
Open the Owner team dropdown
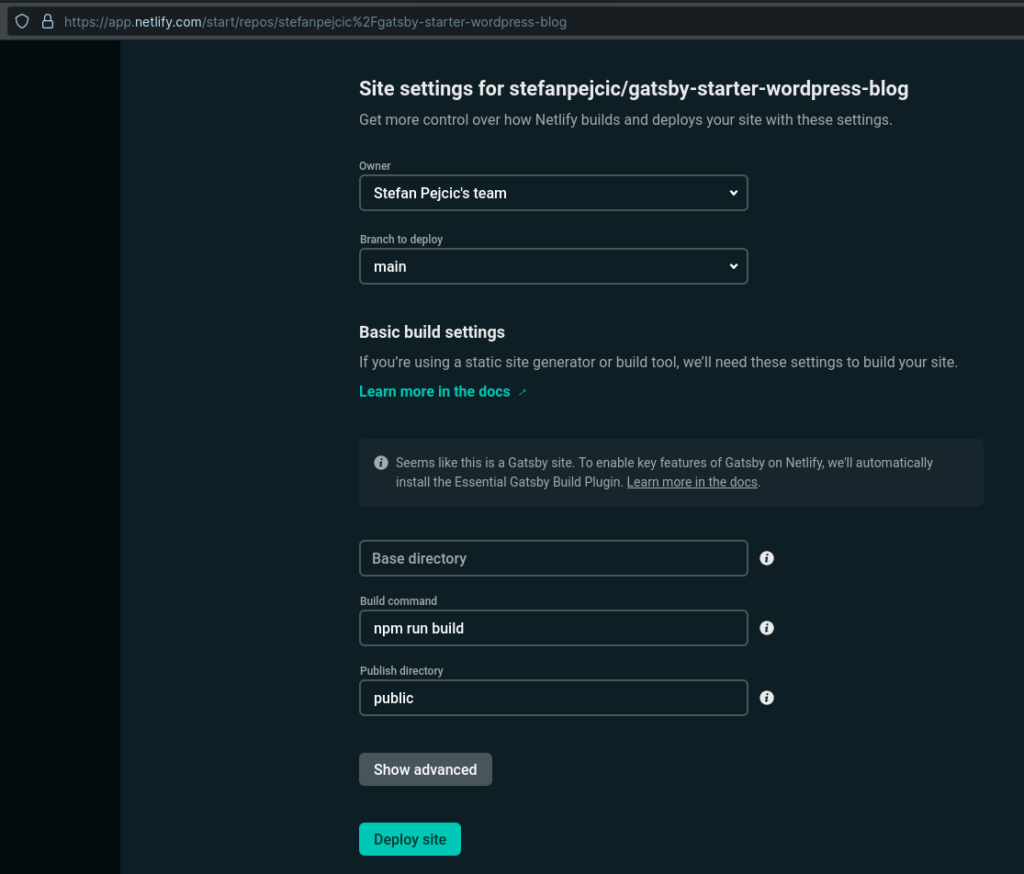pyautogui.click(x=553, y=193)
